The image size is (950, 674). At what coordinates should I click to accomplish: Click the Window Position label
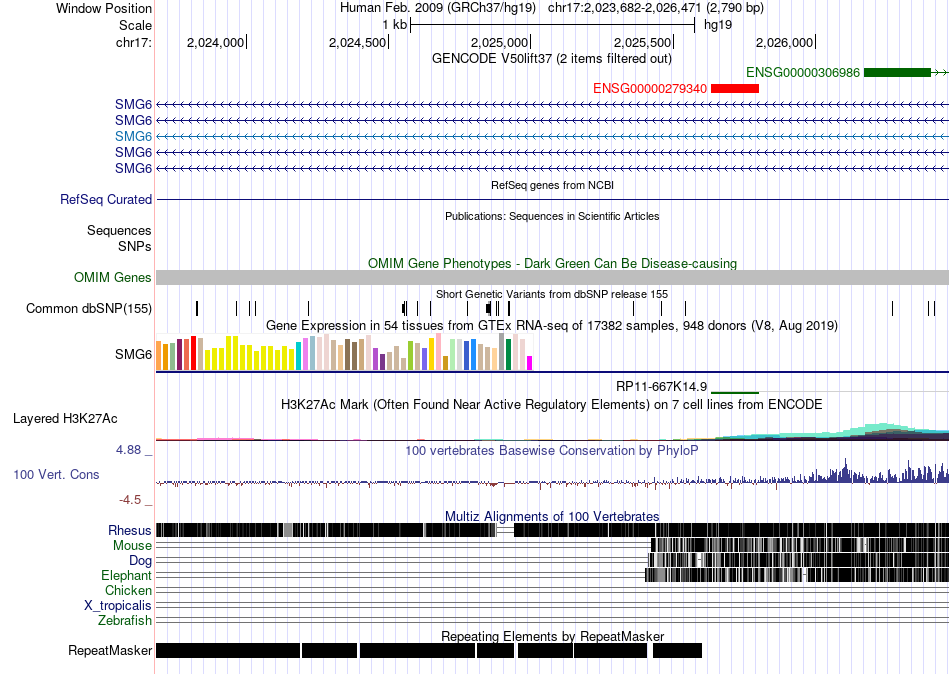(x=104, y=8)
